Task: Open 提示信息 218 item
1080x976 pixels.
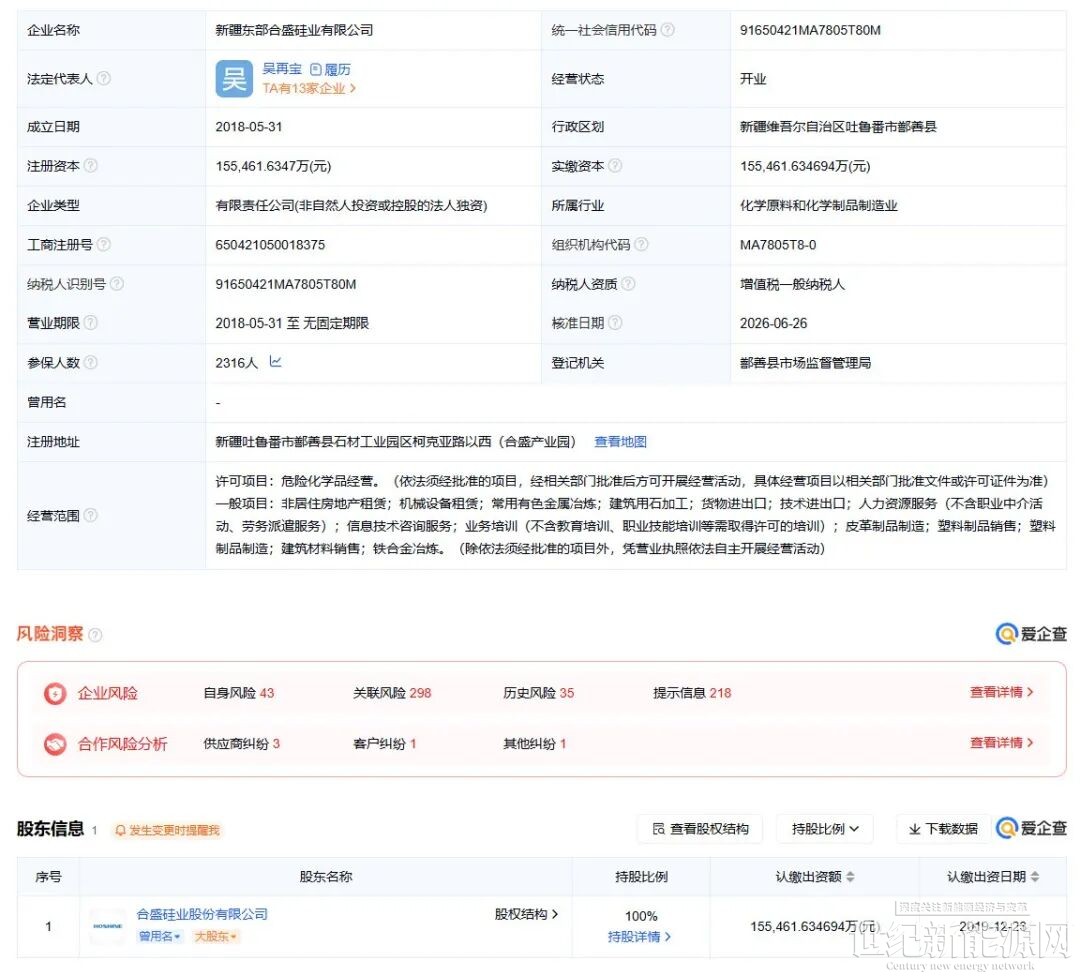Action: tap(692, 693)
